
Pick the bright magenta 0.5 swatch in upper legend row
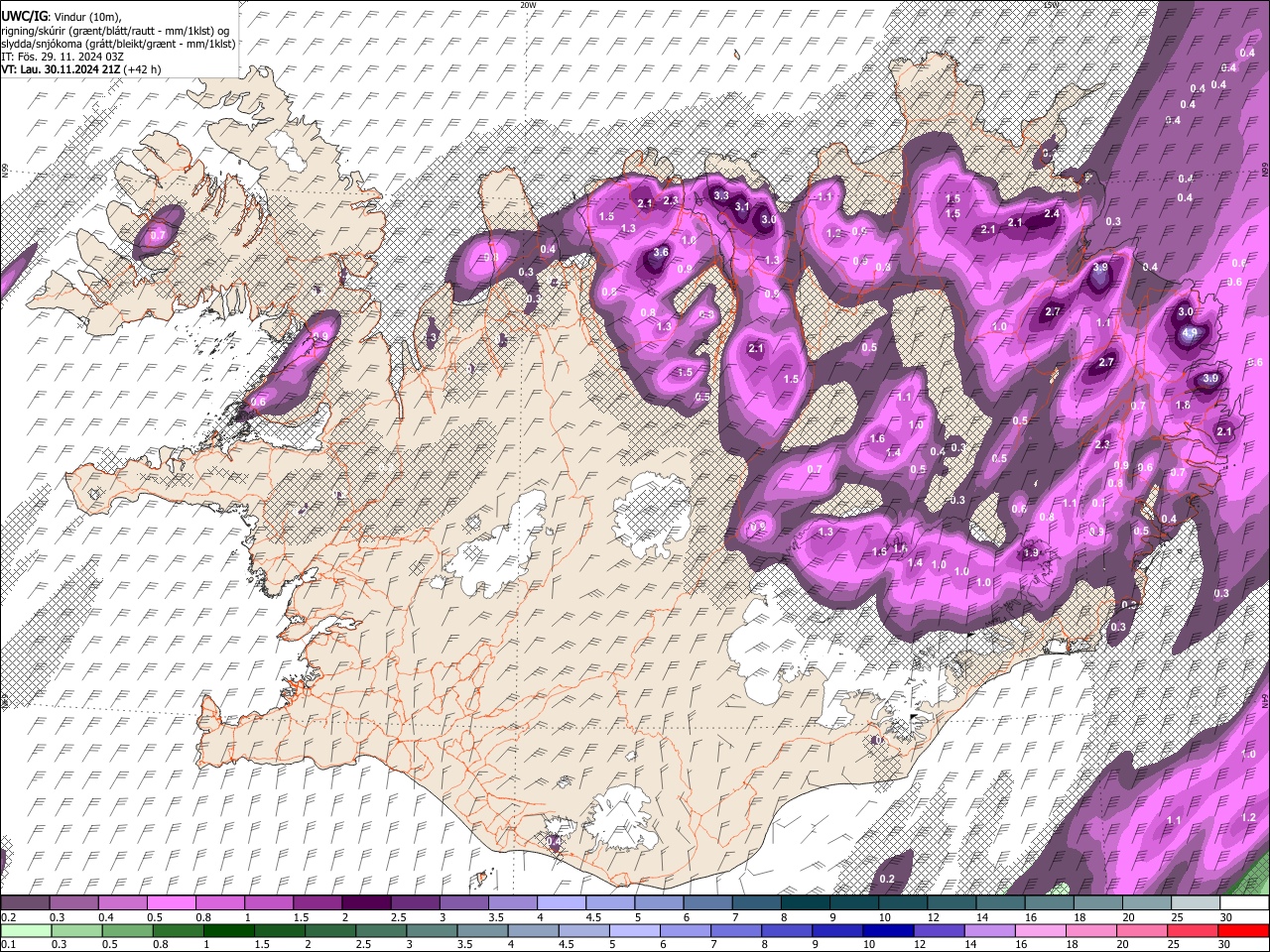173,903
